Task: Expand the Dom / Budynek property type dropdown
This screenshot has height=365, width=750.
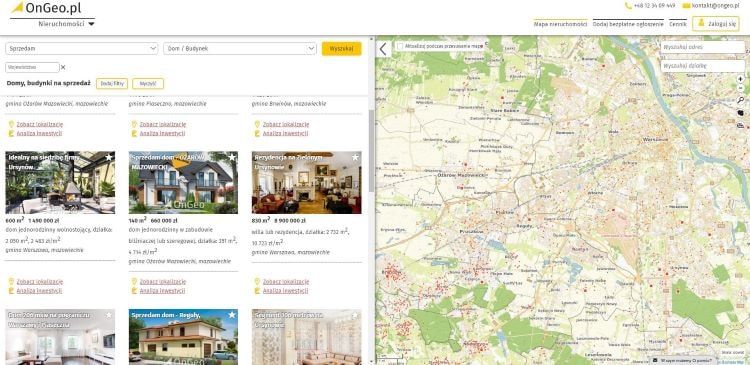Action: (240, 48)
